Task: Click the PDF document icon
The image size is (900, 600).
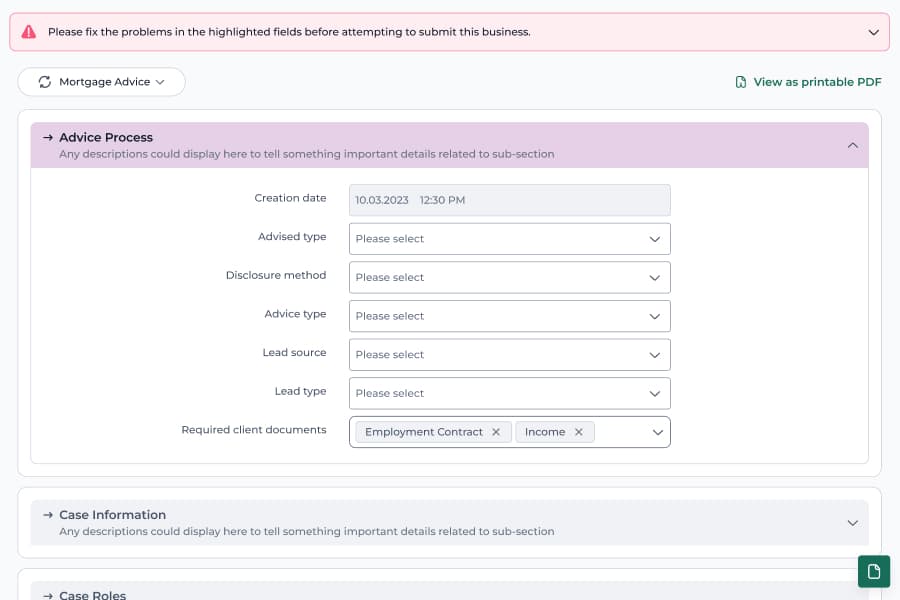Action: pyautogui.click(x=741, y=82)
